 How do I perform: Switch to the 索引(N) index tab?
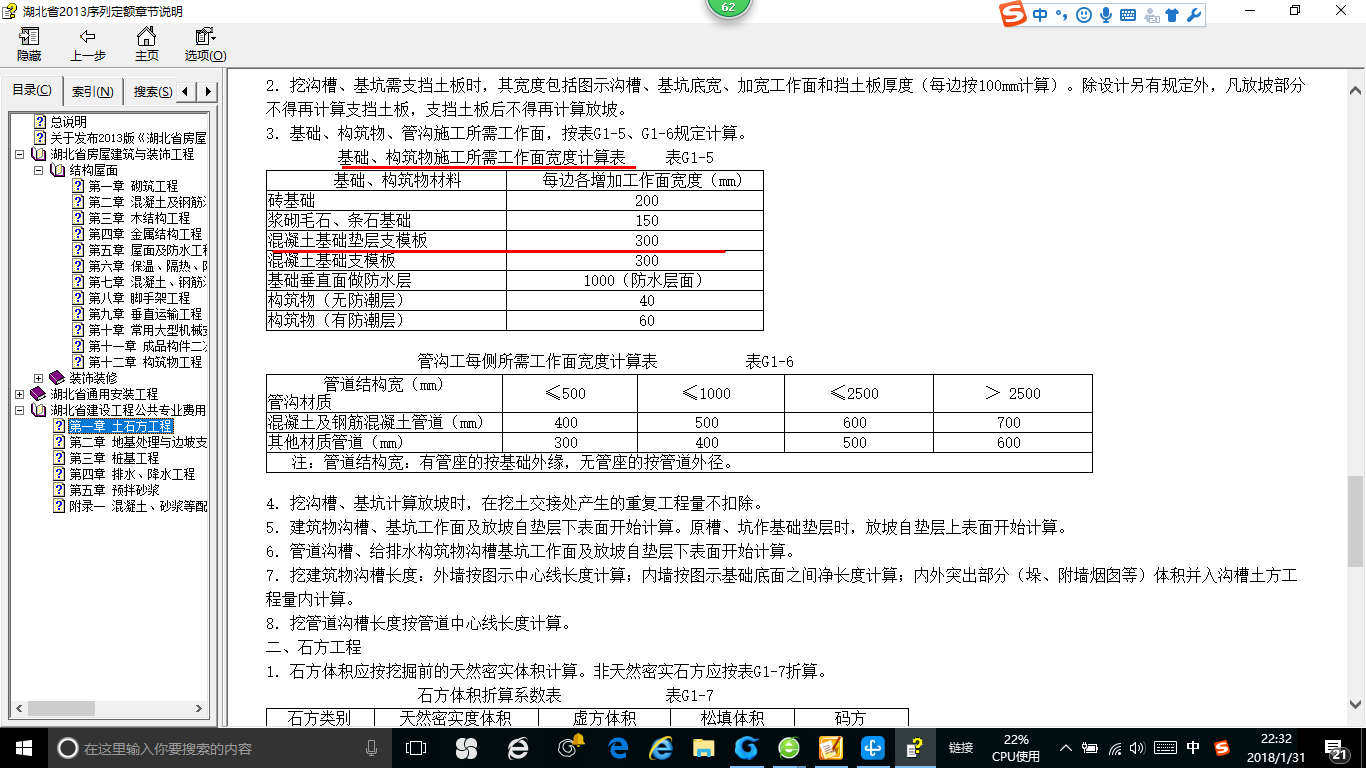(x=93, y=92)
